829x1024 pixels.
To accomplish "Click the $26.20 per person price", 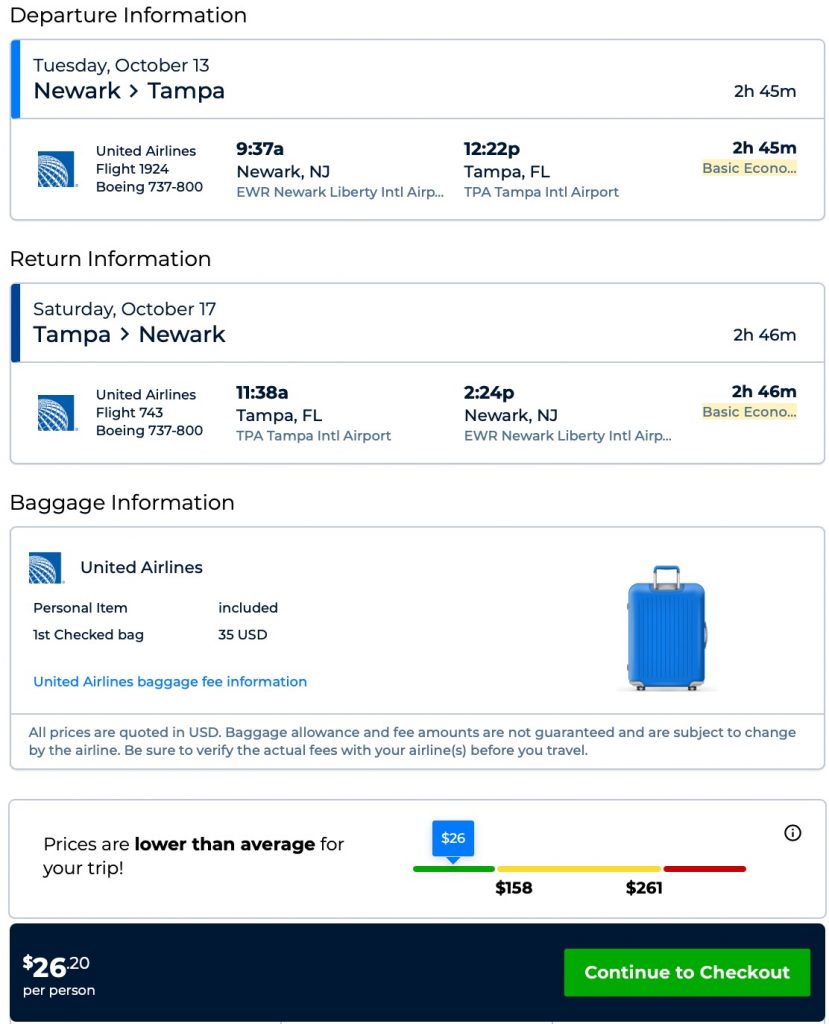I will [59, 972].
